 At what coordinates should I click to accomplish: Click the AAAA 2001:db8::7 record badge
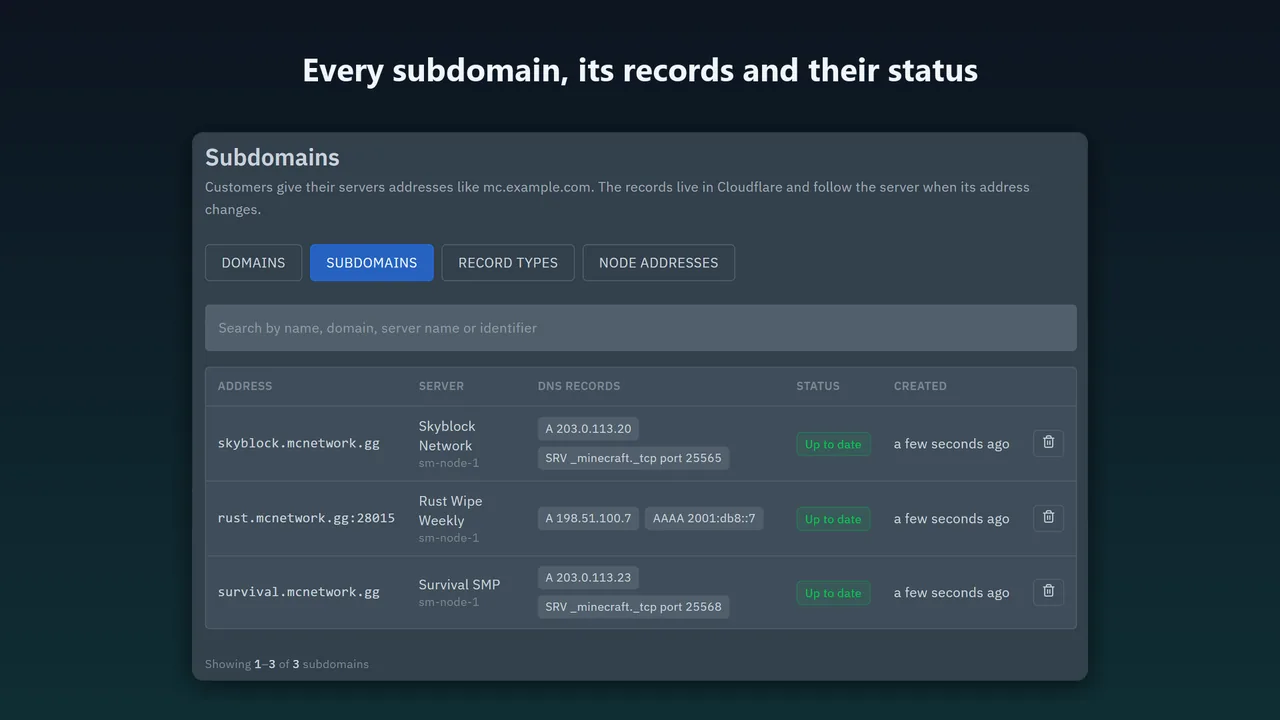pos(704,518)
